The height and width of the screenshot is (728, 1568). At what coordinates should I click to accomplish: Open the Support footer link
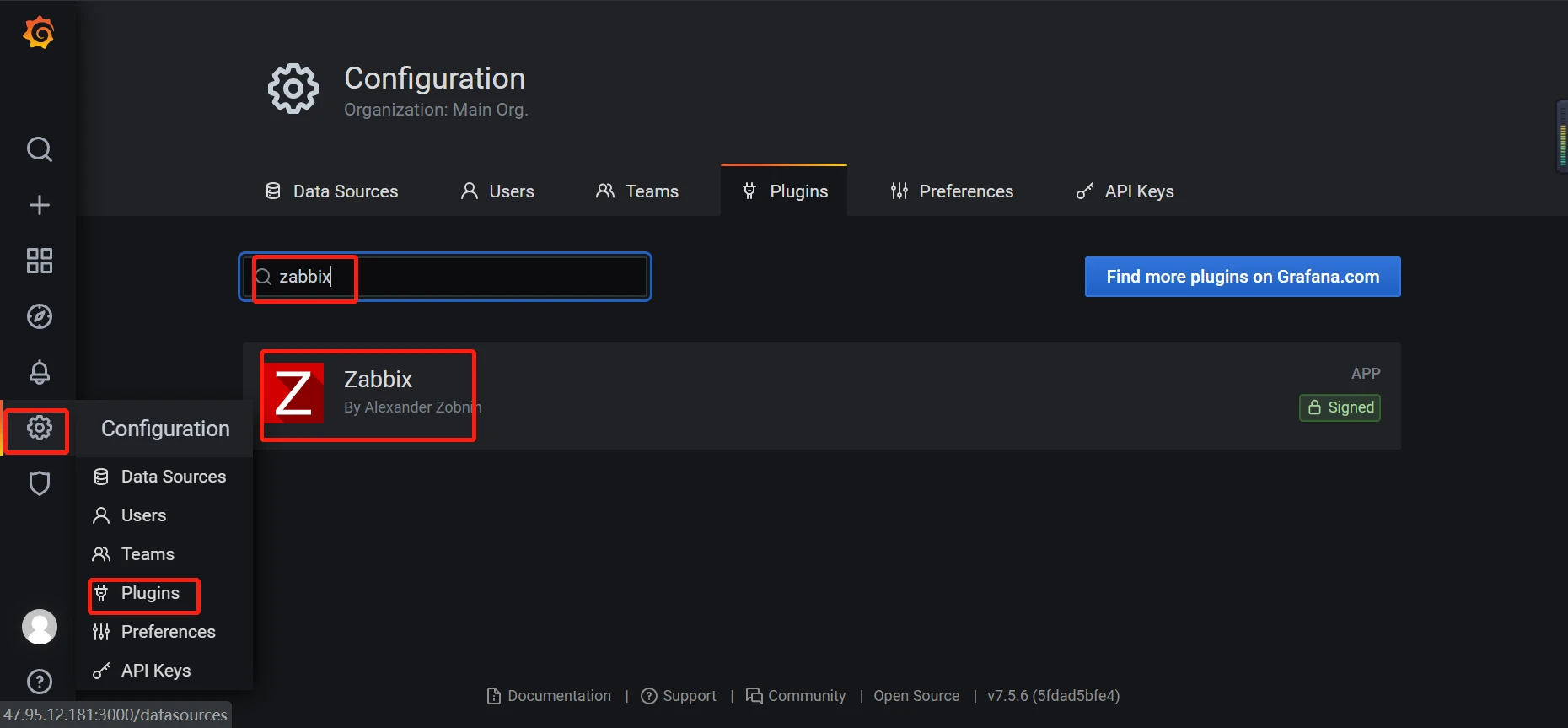click(679, 696)
